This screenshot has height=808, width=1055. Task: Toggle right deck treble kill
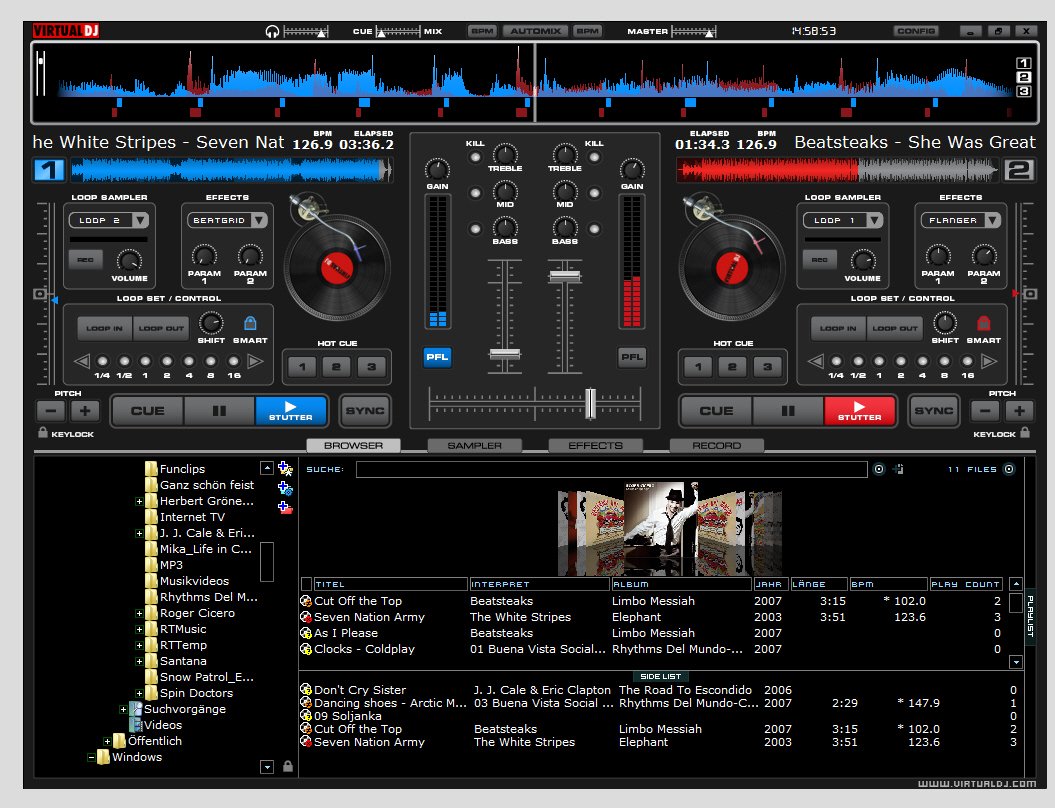point(594,157)
